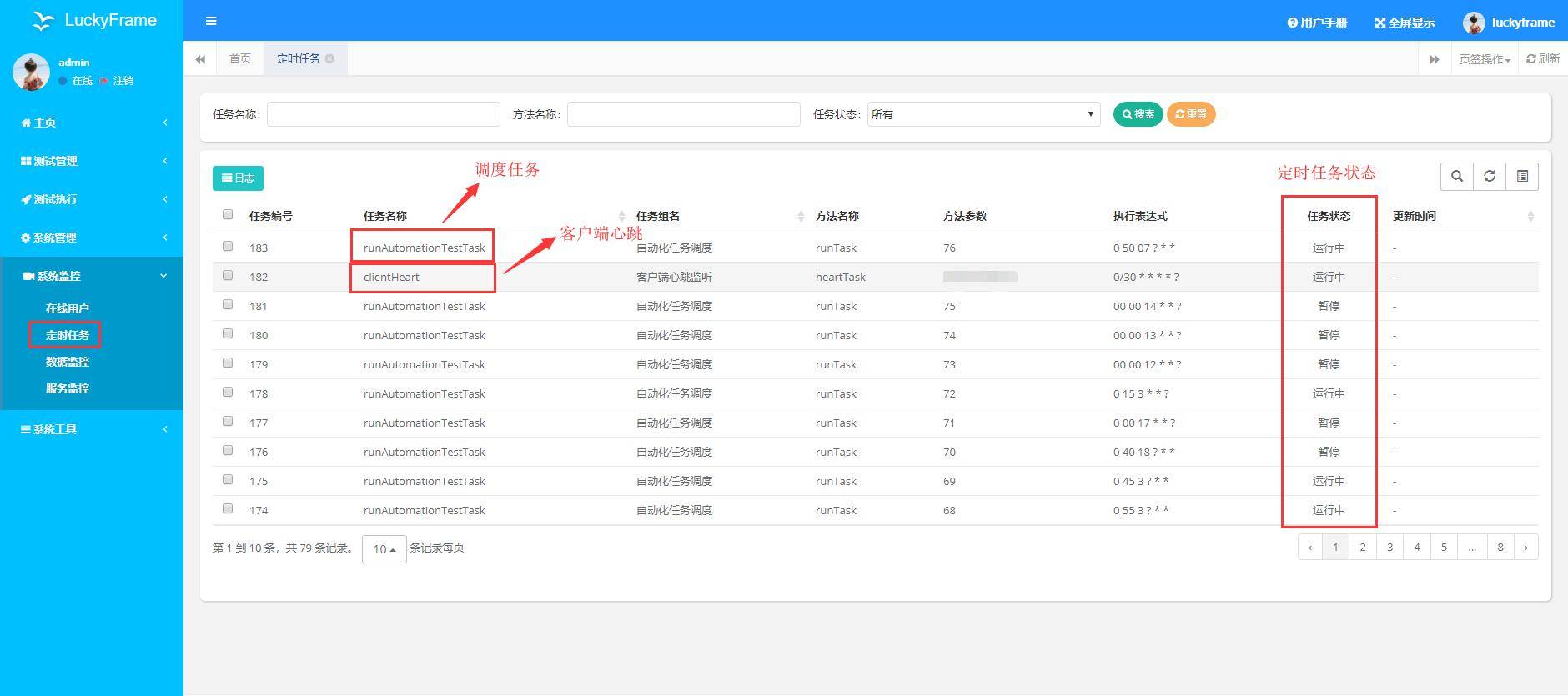The image size is (1568, 696).
Task: Check the row 177 checkbox
Action: click(228, 421)
